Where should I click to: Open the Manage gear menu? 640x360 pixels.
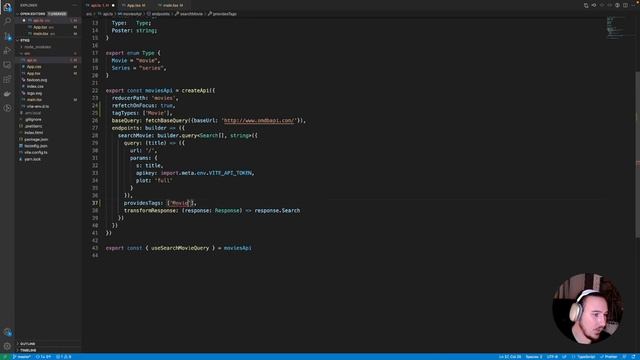pyautogui.click(x=7, y=347)
